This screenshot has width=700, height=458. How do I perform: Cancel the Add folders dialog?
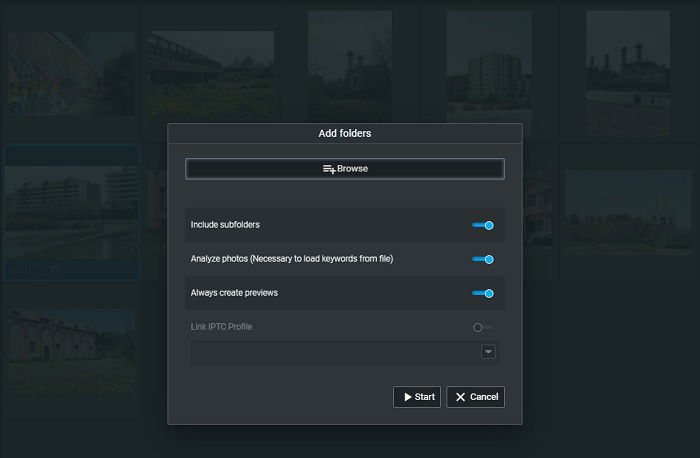475,397
